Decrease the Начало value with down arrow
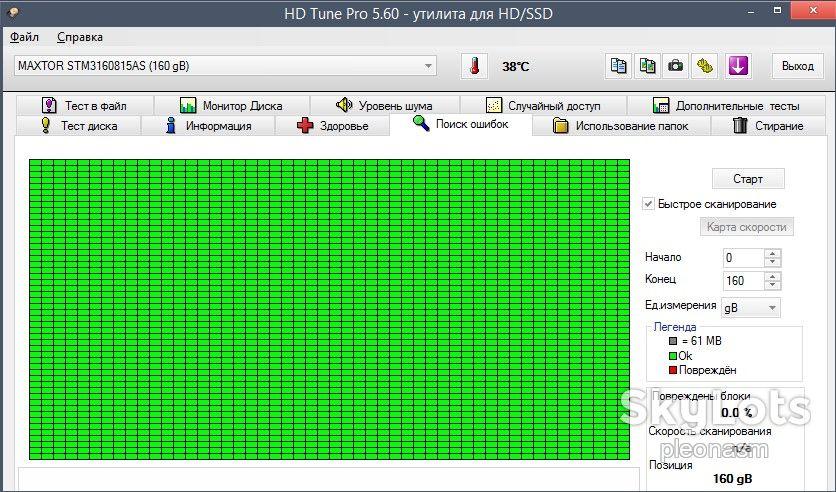 pos(772,262)
